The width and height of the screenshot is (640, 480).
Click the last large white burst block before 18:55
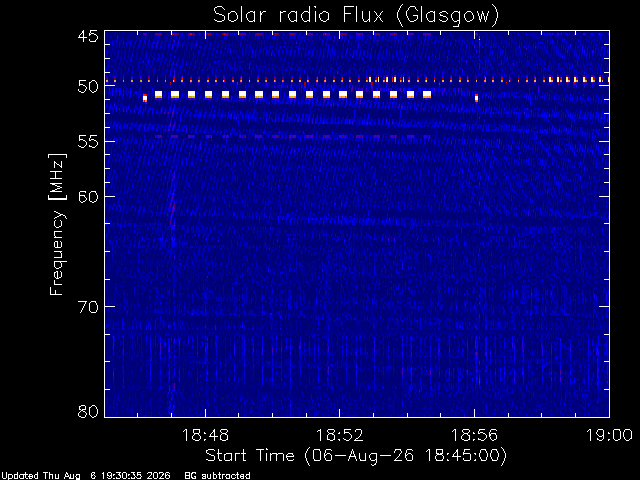(427, 95)
